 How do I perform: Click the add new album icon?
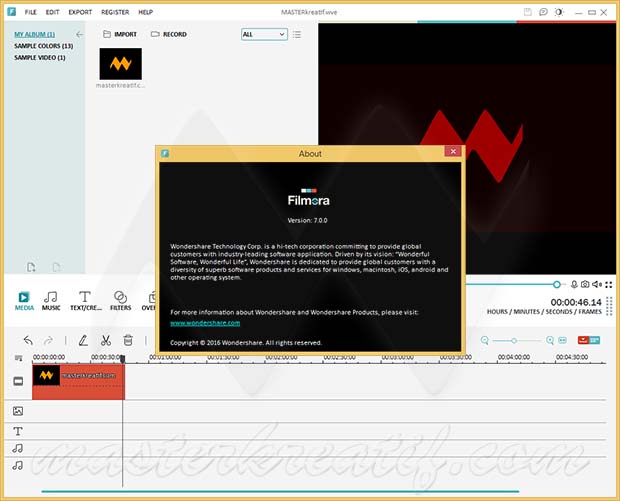click(x=31, y=267)
